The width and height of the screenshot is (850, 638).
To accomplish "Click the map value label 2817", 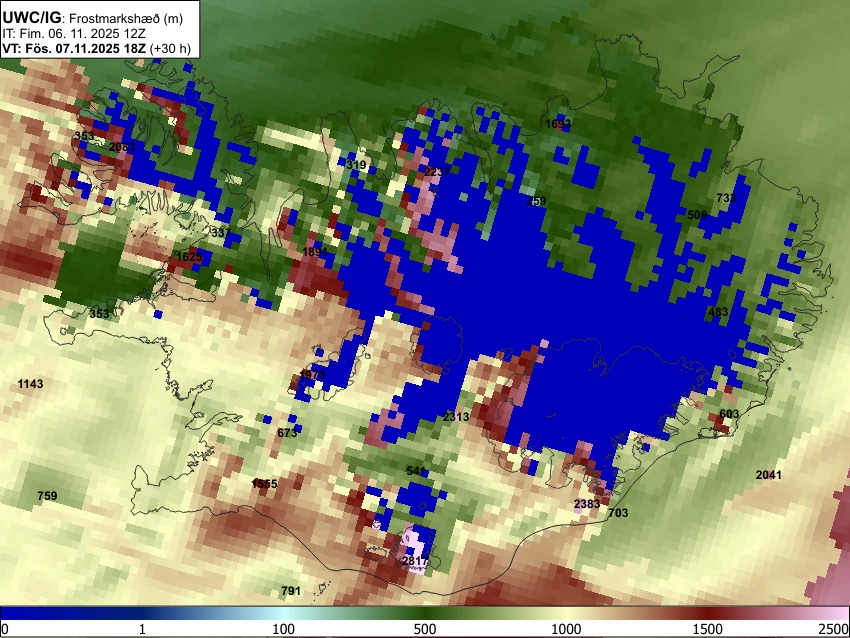I will point(415,561).
